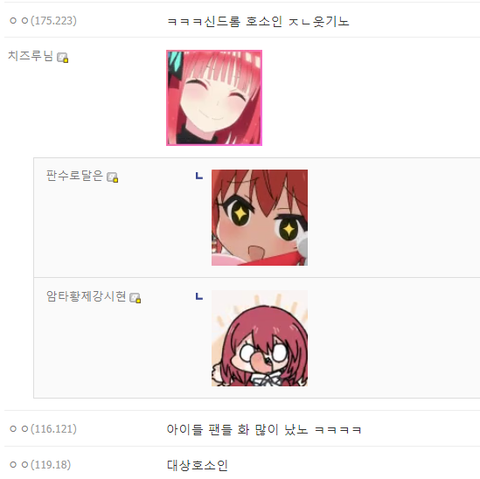The image size is (480, 479).
Task: Open the sparkling-eyed red-haired sticker
Action: point(260,218)
